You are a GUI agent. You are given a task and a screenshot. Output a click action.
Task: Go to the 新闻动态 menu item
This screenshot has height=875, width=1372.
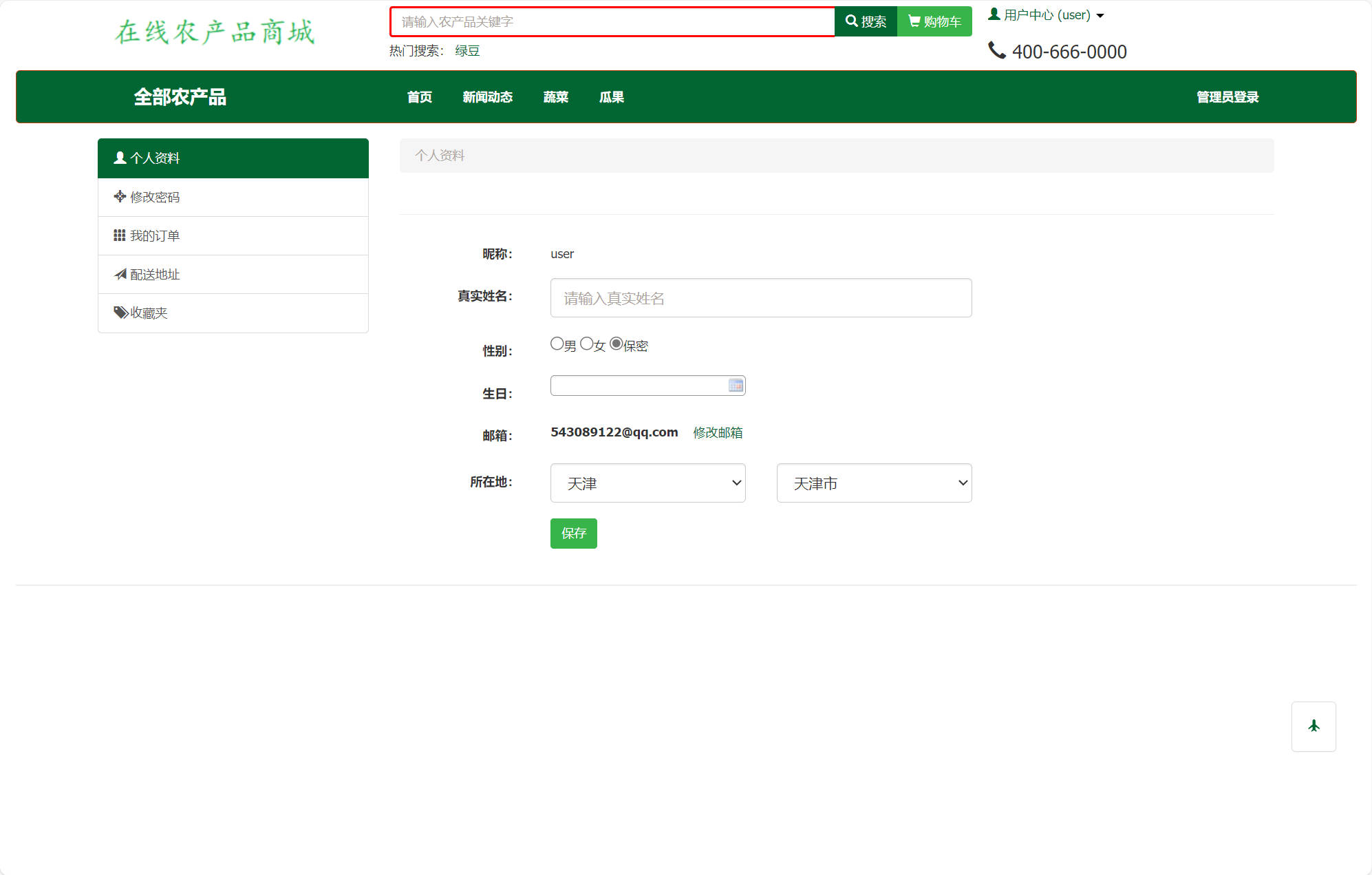(x=487, y=97)
